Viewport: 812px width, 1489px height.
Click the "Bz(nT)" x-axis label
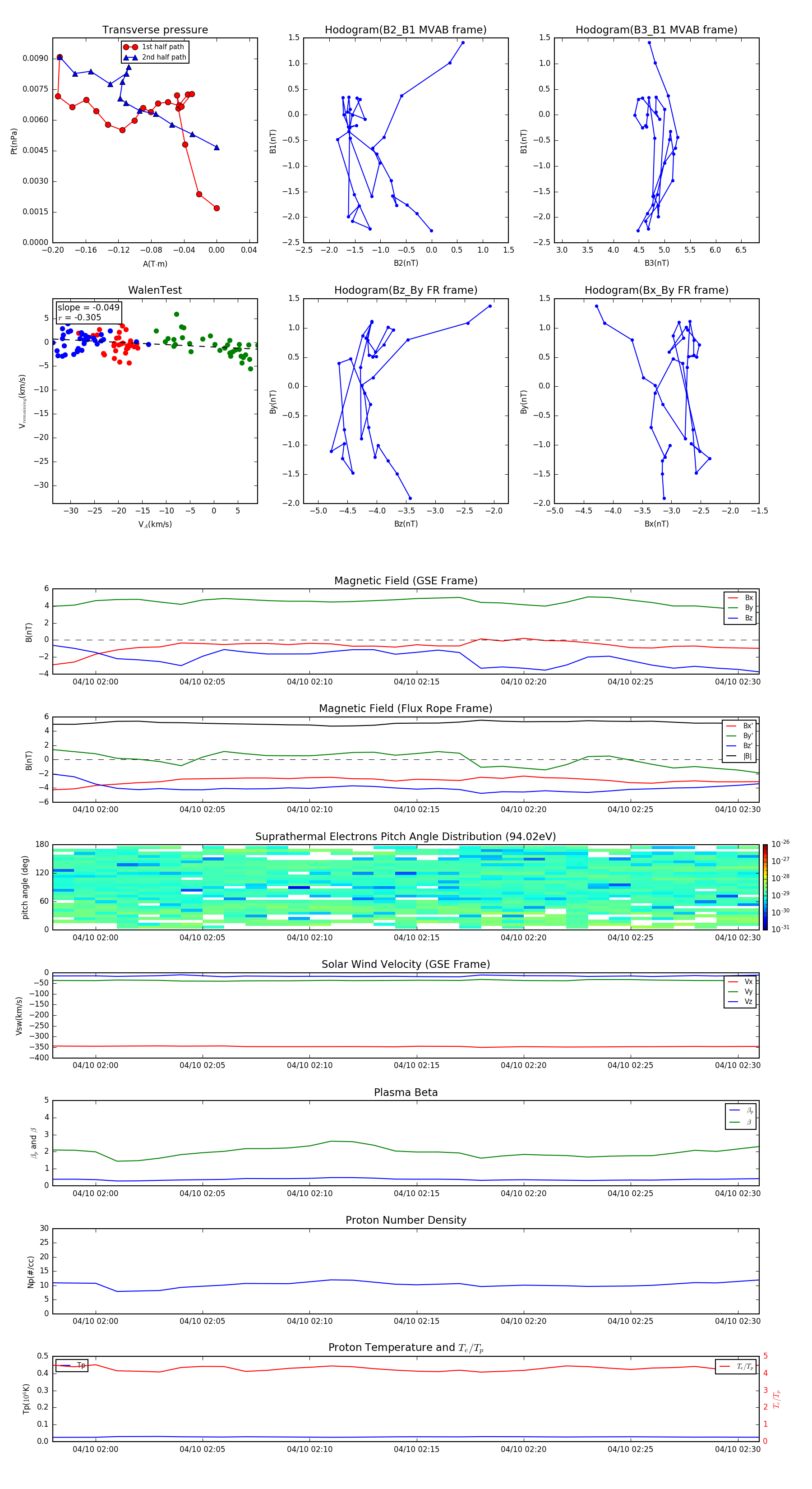pos(406,524)
